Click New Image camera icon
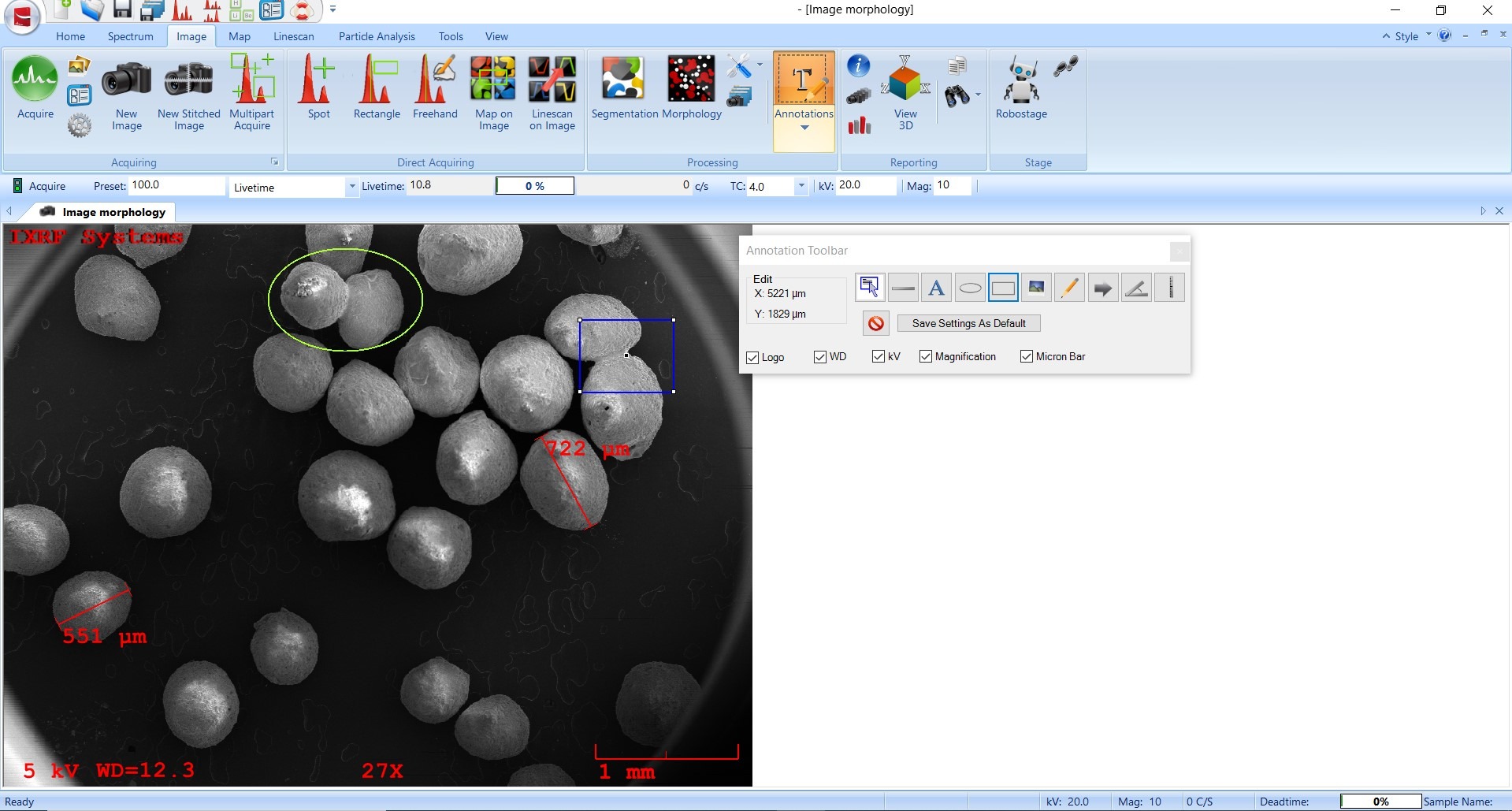The height and width of the screenshot is (811, 1512). (126, 92)
